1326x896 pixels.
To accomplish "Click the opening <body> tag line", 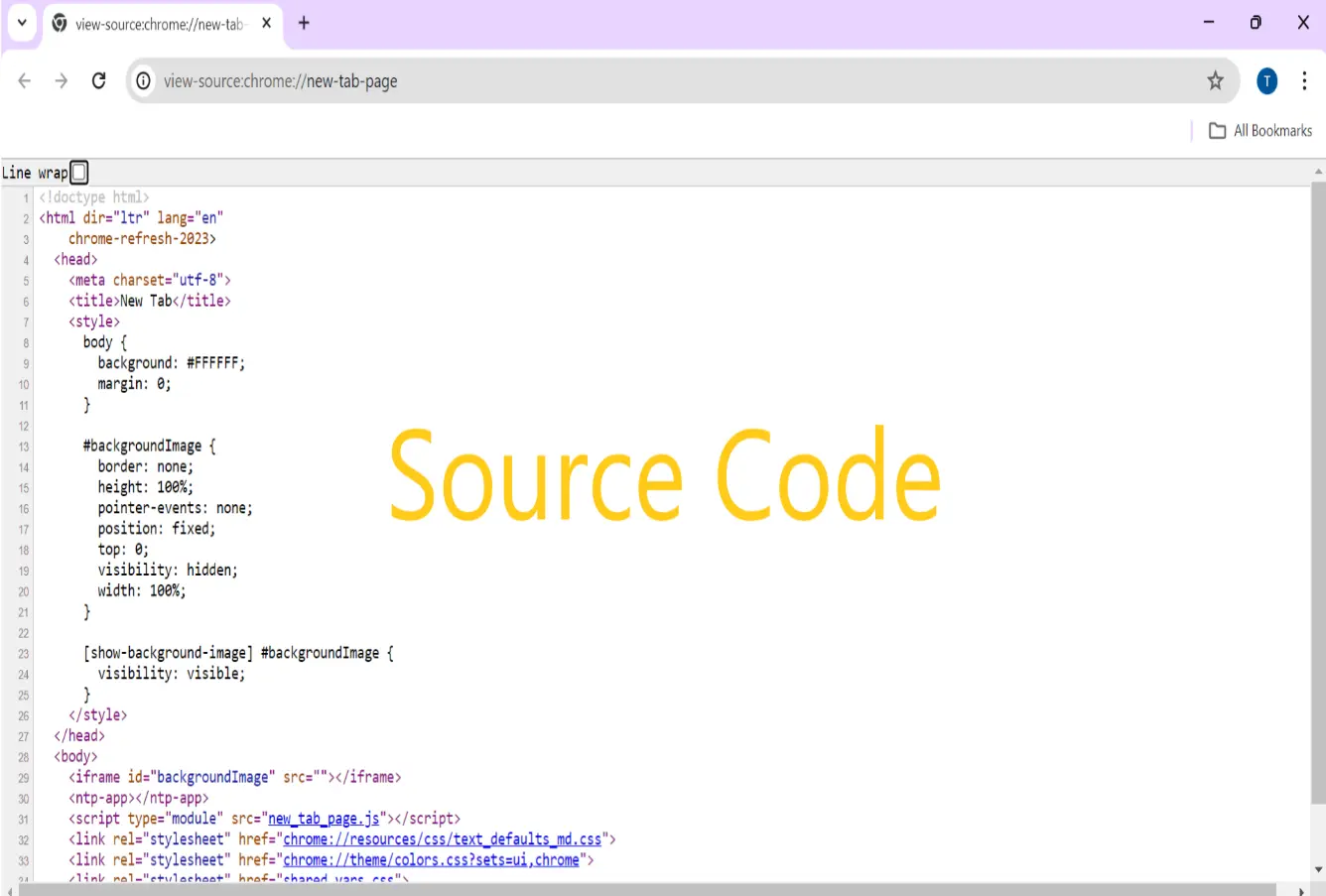I will click(75, 756).
